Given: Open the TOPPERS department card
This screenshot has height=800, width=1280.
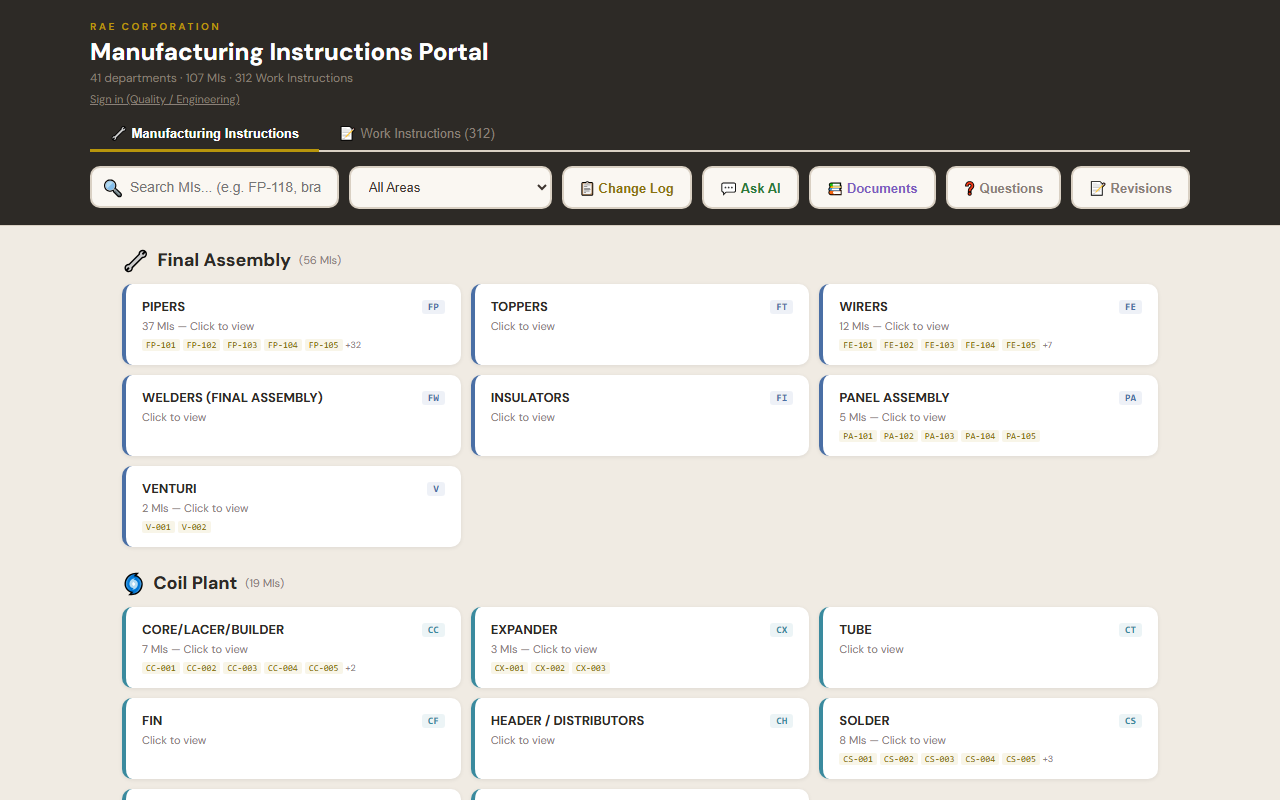Looking at the screenshot, I should point(640,325).
